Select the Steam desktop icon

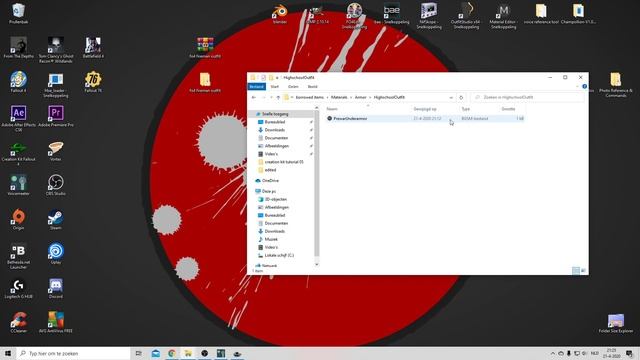click(x=56, y=219)
